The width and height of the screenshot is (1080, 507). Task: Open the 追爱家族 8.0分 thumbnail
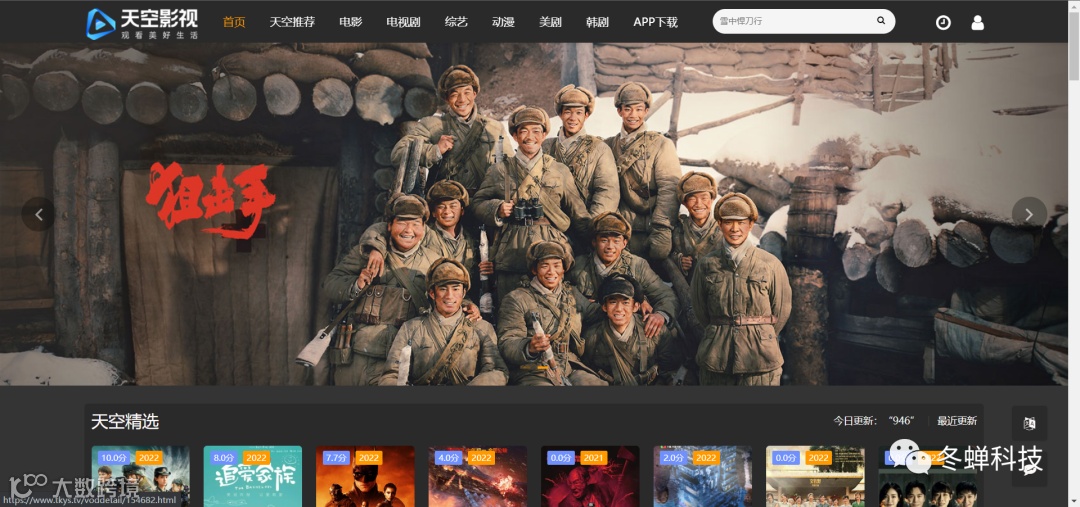point(253,477)
